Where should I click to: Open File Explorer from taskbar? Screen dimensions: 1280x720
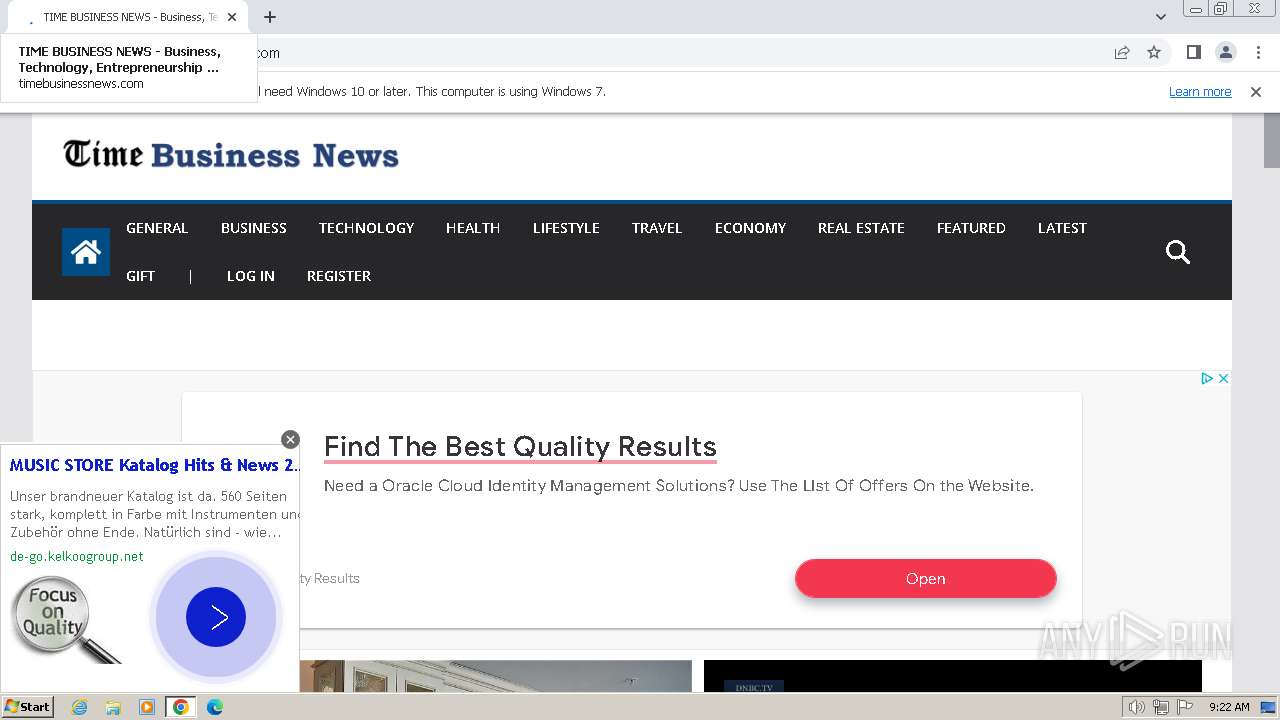[113, 707]
